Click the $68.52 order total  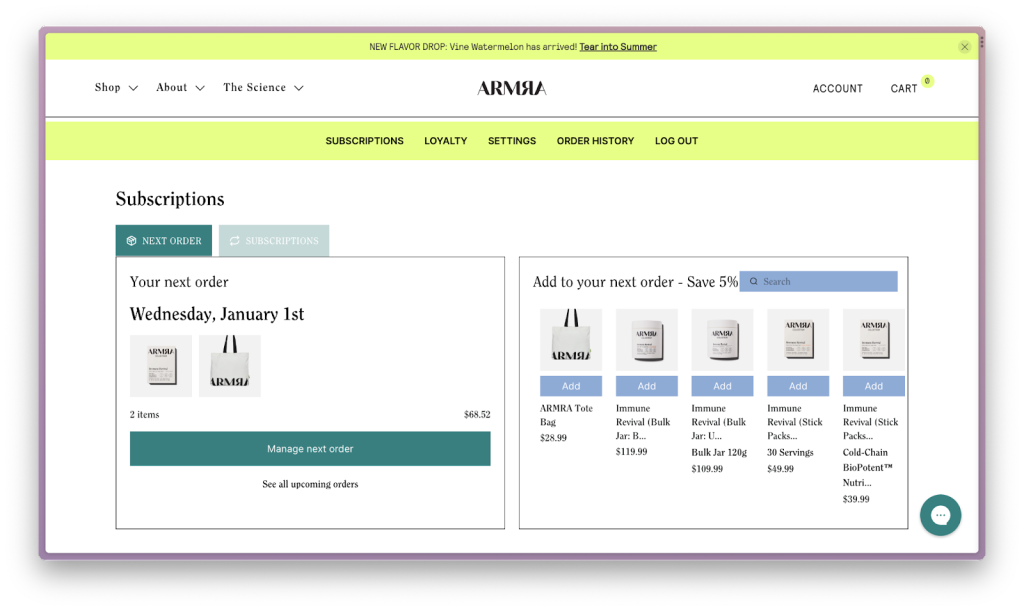tap(477, 415)
